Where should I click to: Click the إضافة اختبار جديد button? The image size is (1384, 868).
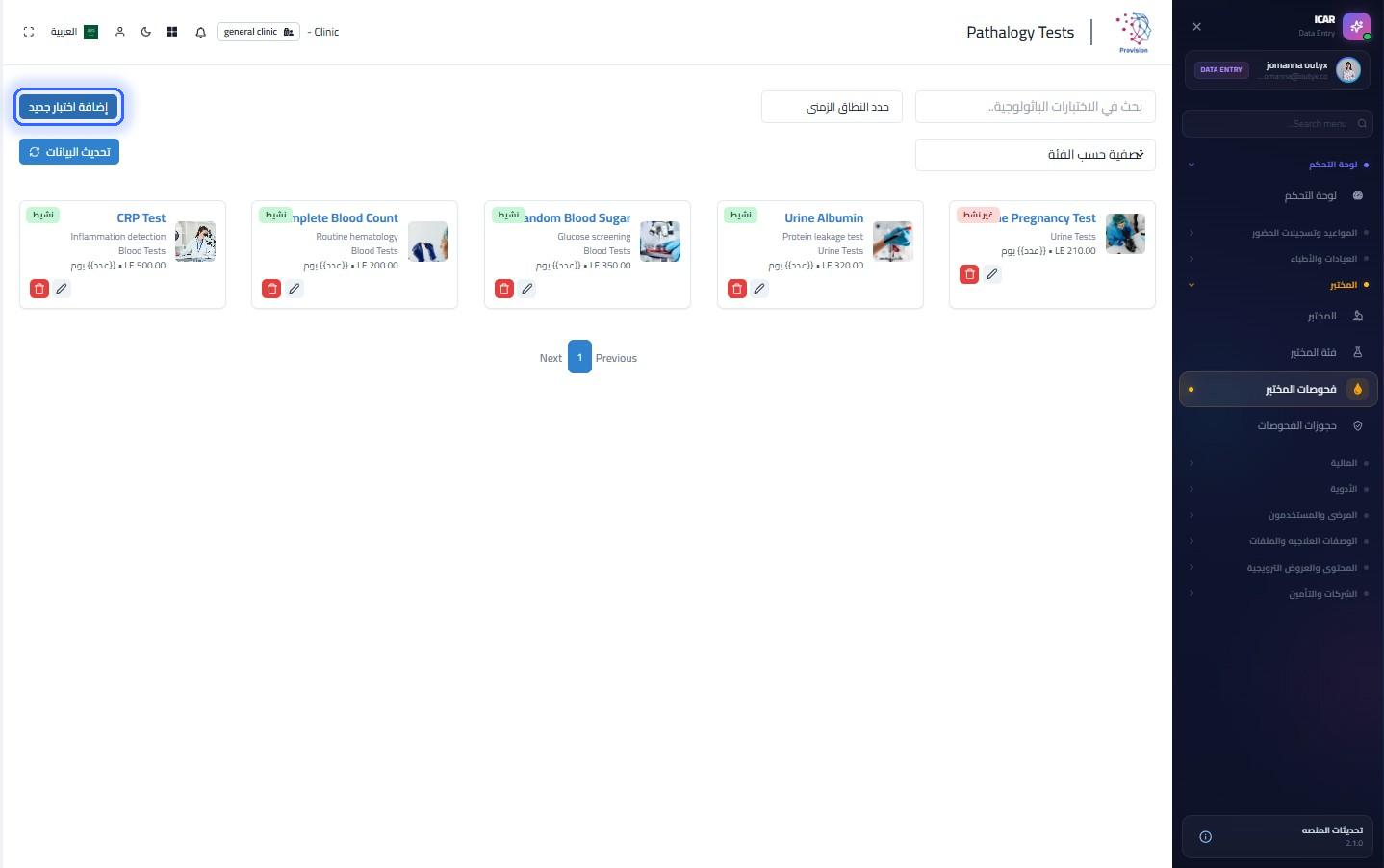click(68, 107)
